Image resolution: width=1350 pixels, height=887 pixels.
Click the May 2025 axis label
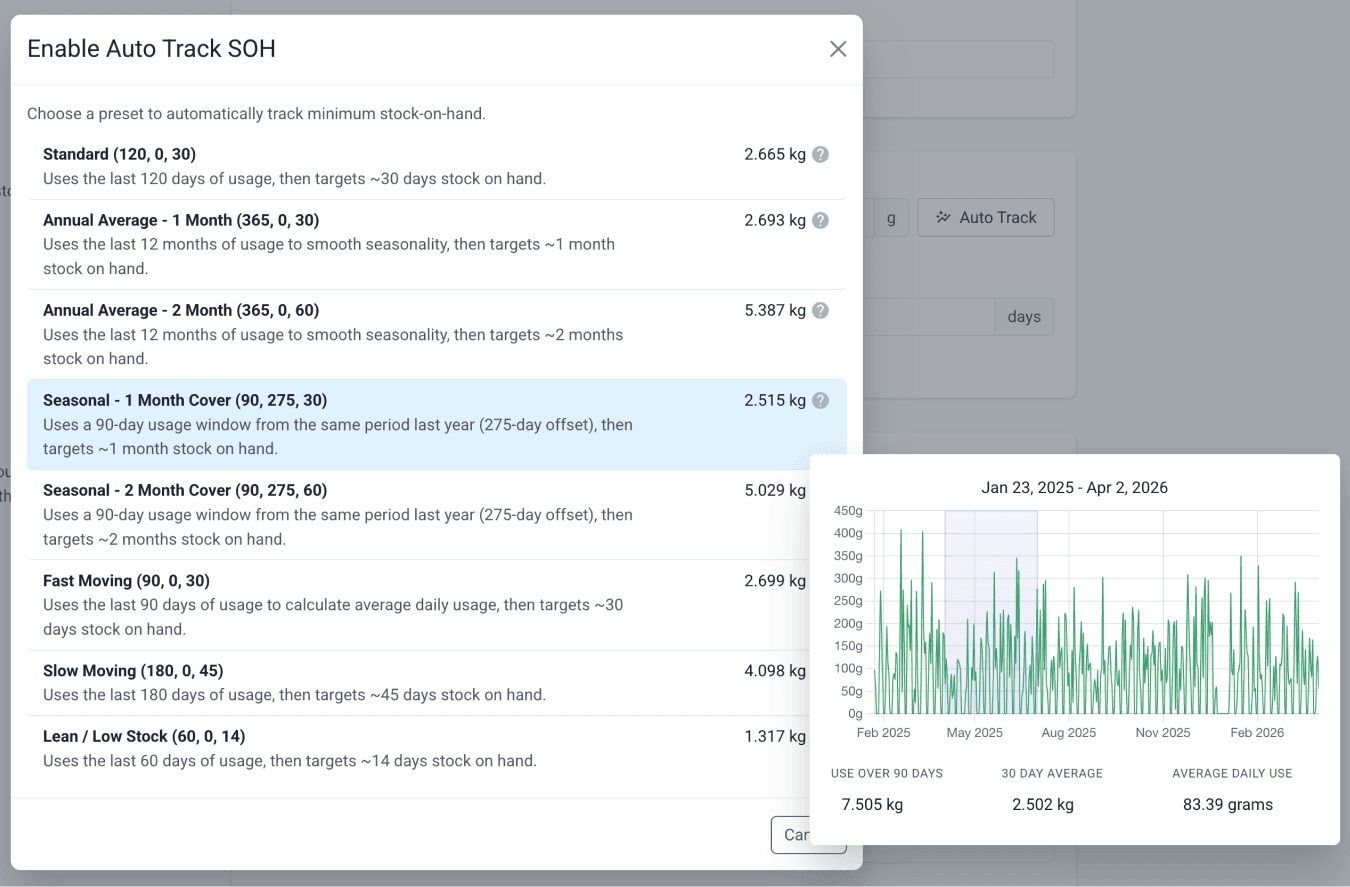pyautogui.click(x=974, y=732)
